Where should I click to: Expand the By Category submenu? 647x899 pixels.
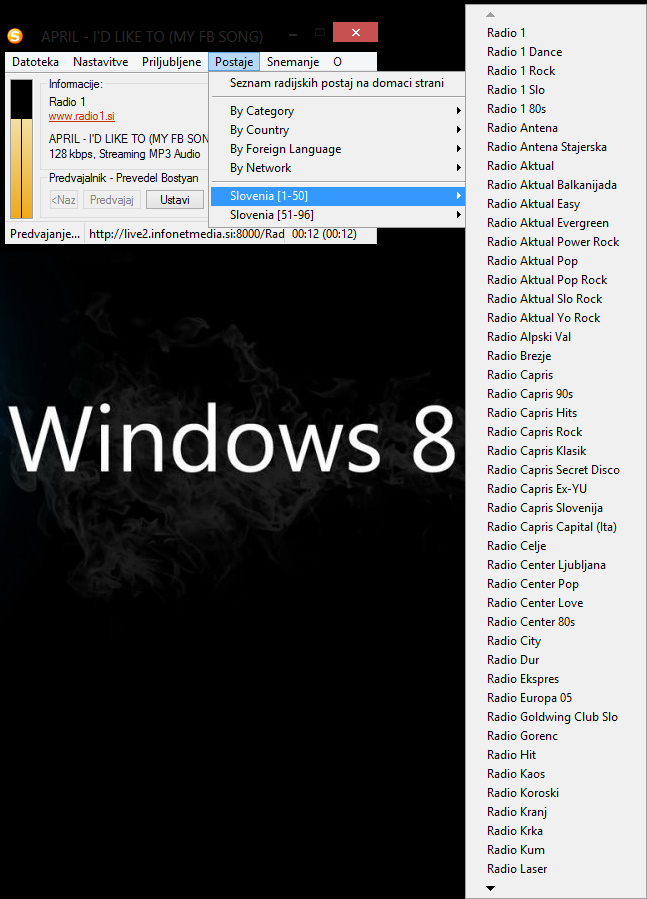(x=337, y=111)
